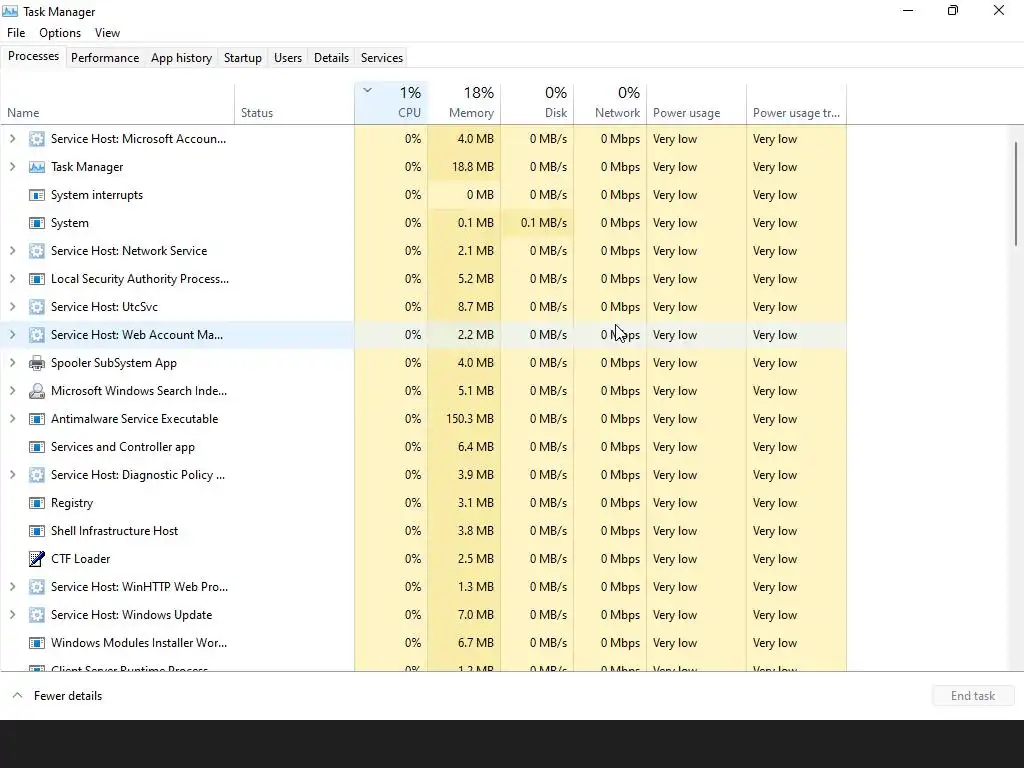Expand Service Host: Windows Update group

(12, 615)
